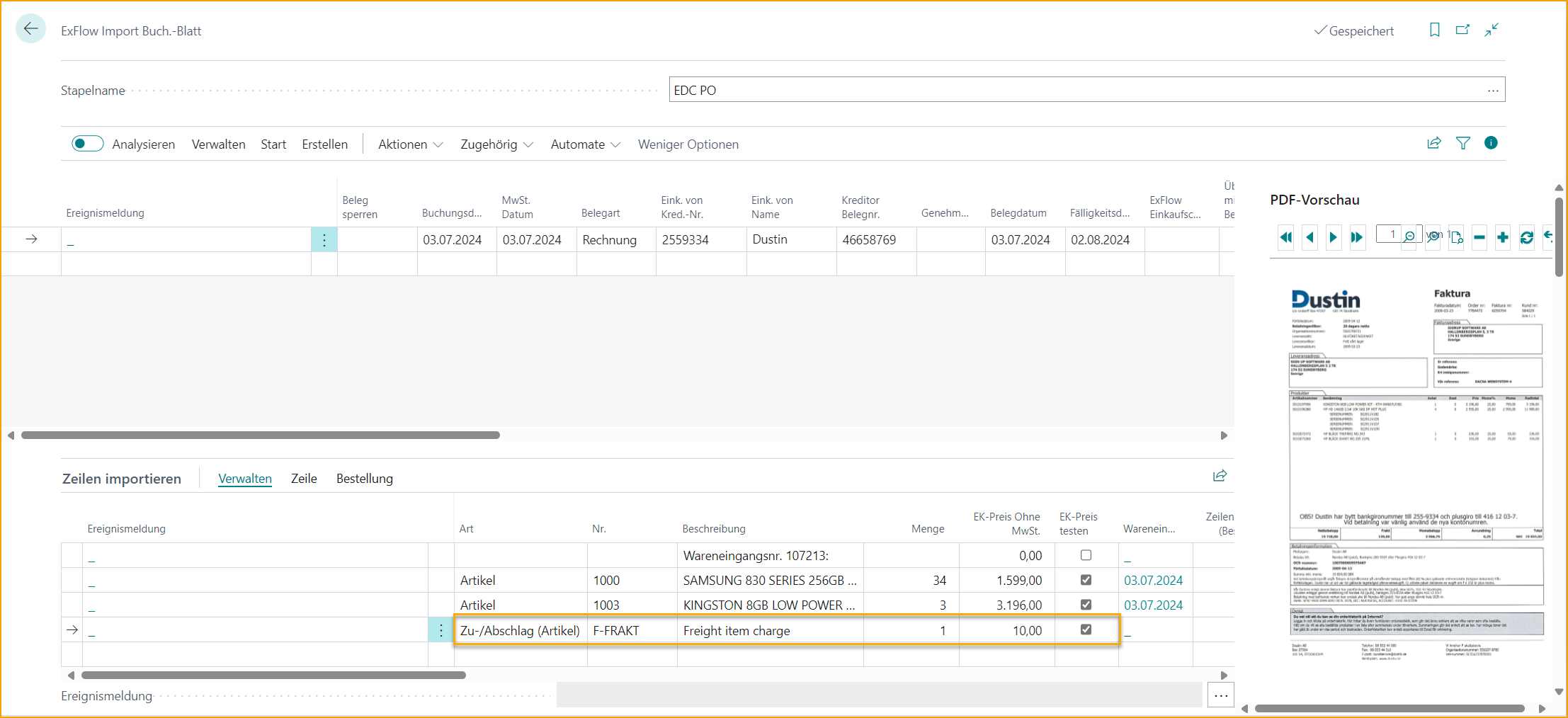Click Weniger Optionen in the action bar
This screenshot has width=1568, height=718.
[x=688, y=144]
